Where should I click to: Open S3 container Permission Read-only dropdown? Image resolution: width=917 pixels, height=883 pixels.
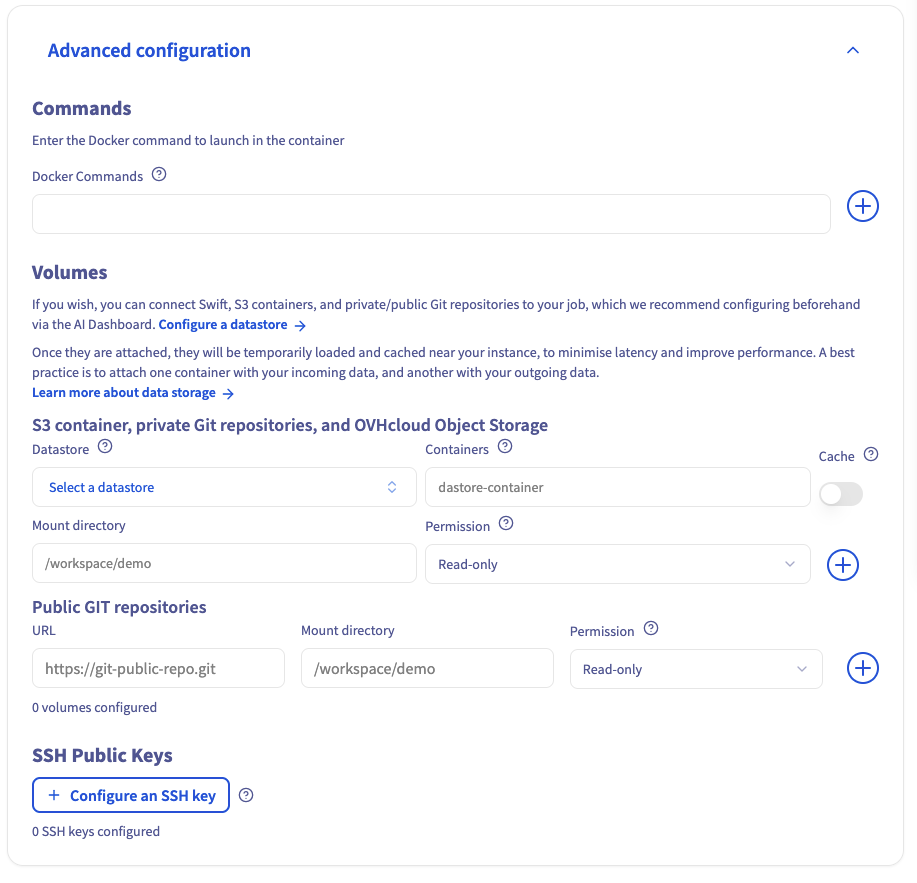coord(617,564)
